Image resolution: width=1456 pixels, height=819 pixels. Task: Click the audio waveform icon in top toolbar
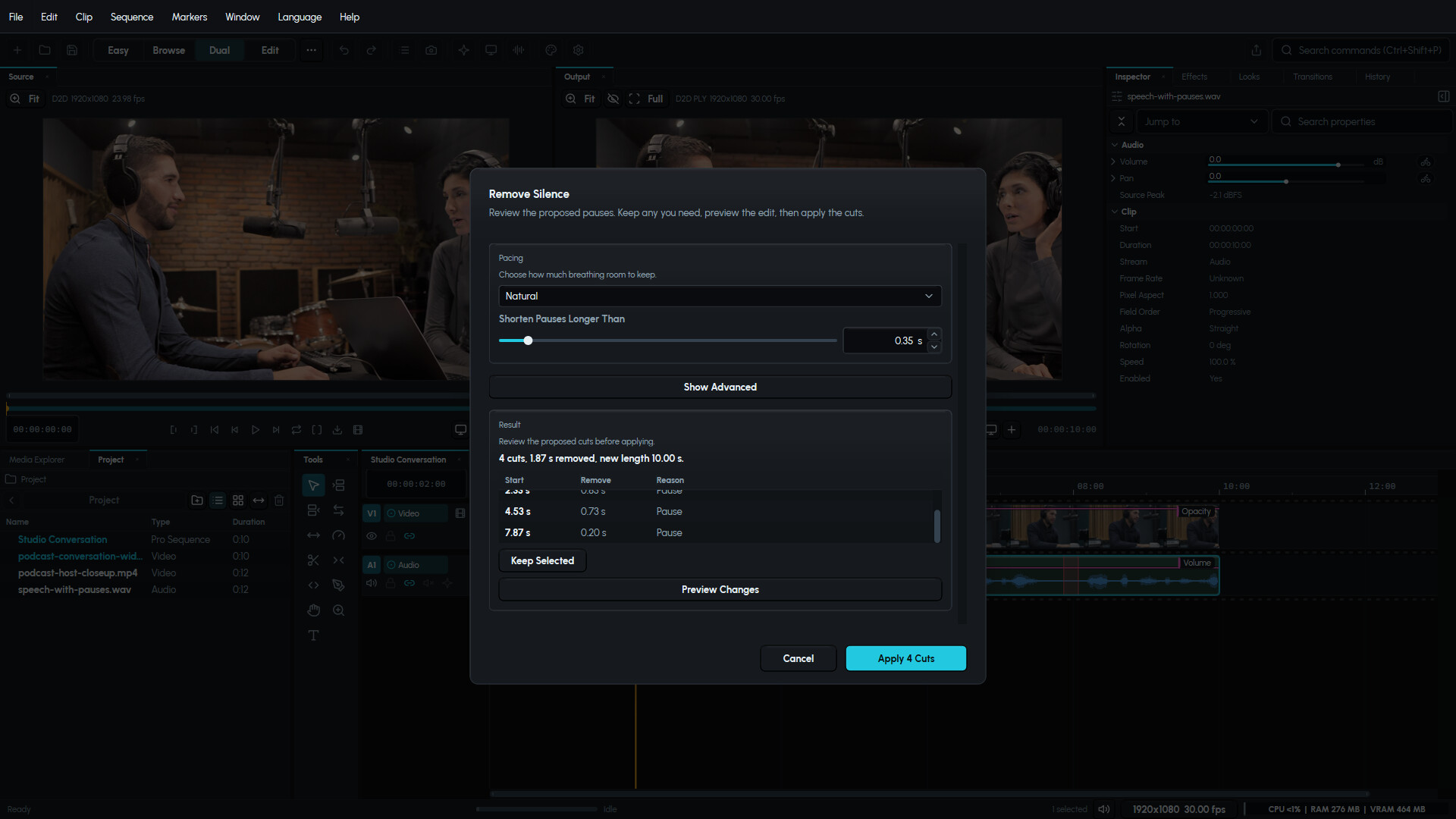tap(519, 50)
